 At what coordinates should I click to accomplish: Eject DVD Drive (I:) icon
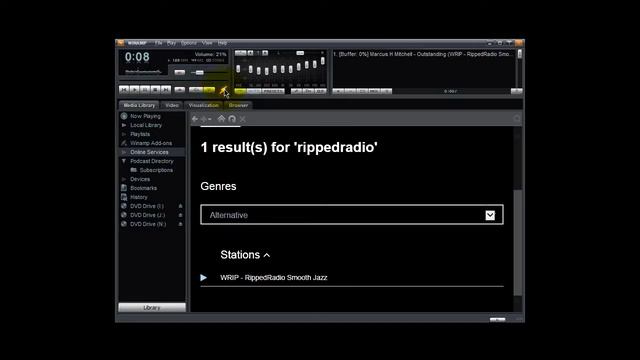point(180,206)
